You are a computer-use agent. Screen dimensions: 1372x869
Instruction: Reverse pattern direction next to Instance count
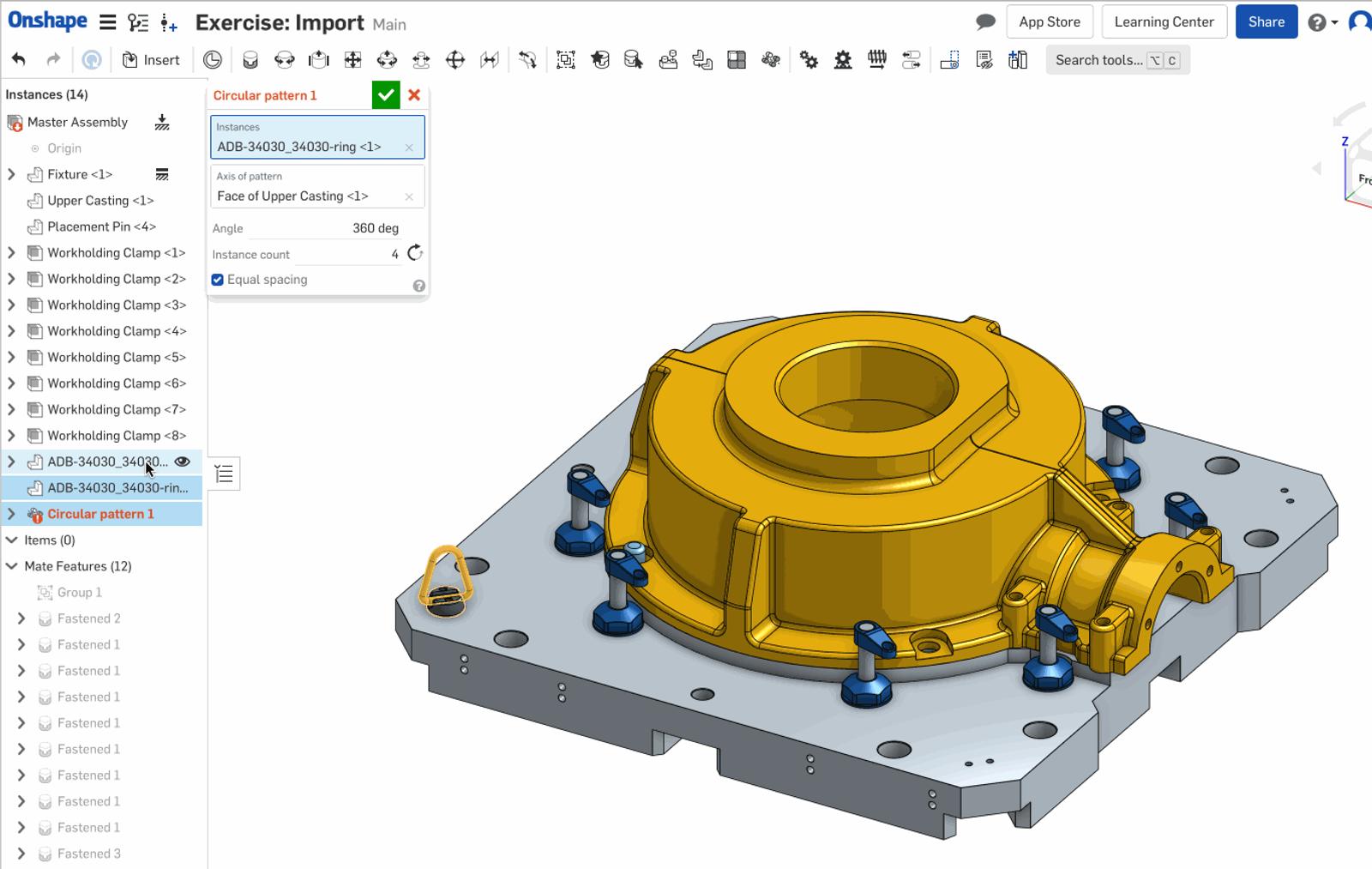tap(415, 253)
